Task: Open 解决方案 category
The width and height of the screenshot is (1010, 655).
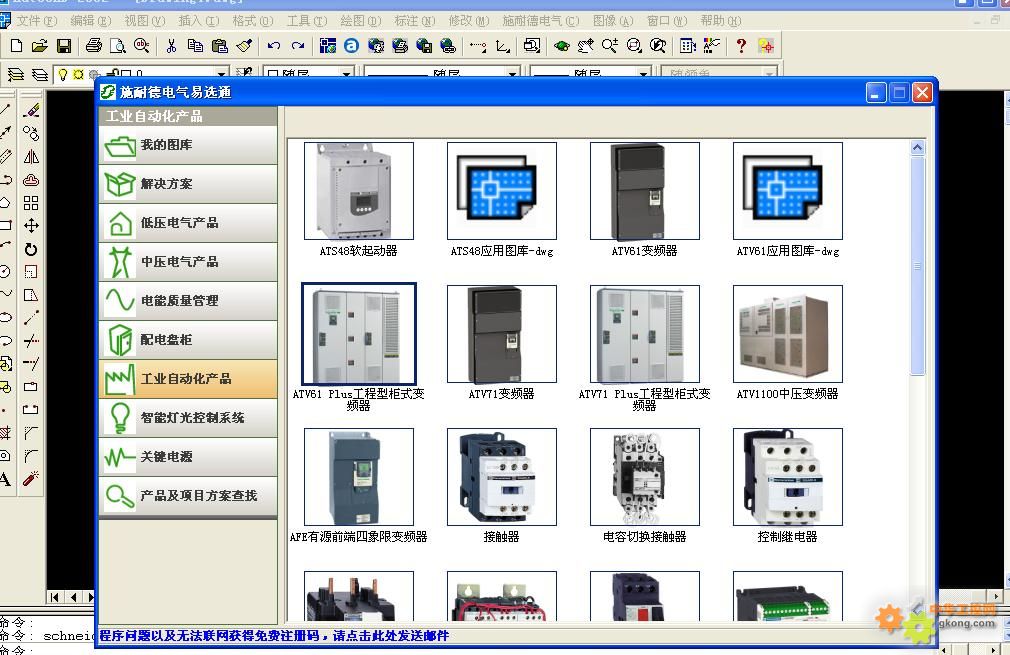Action: click(x=188, y=184)
